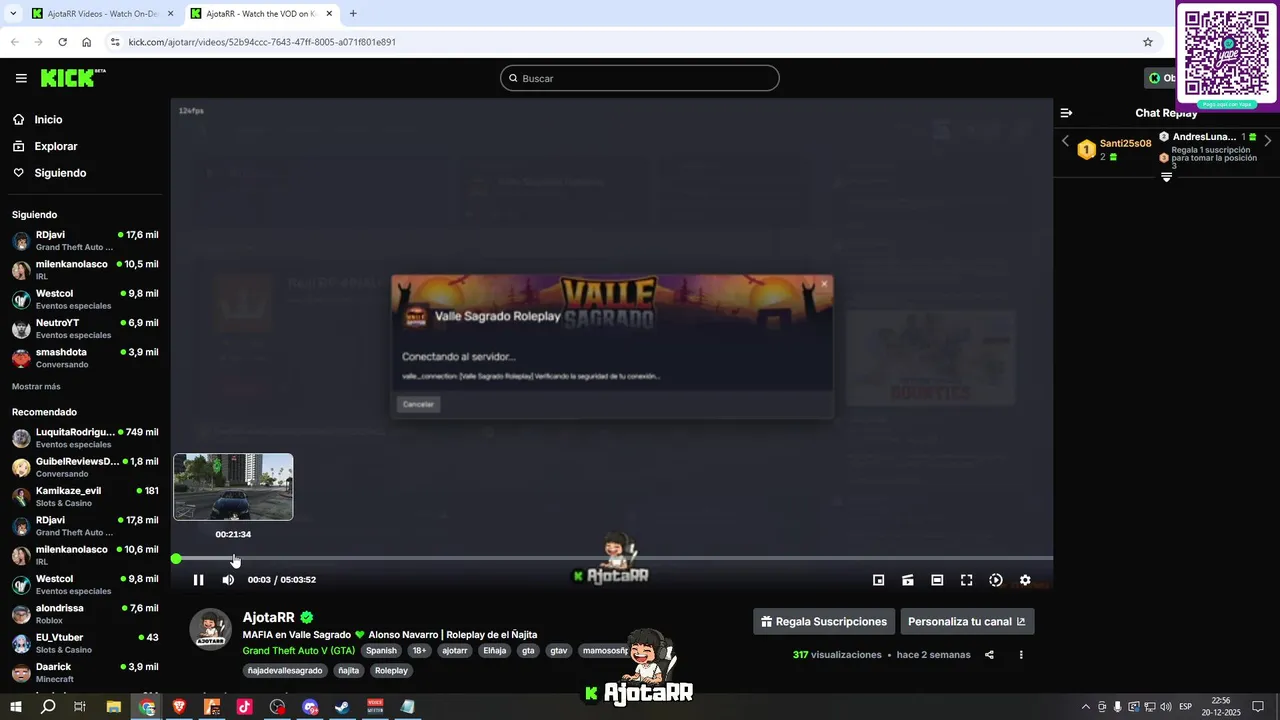Open Kamikaze_evil recommended channel
1280x720 pixels.
point(85,496)
